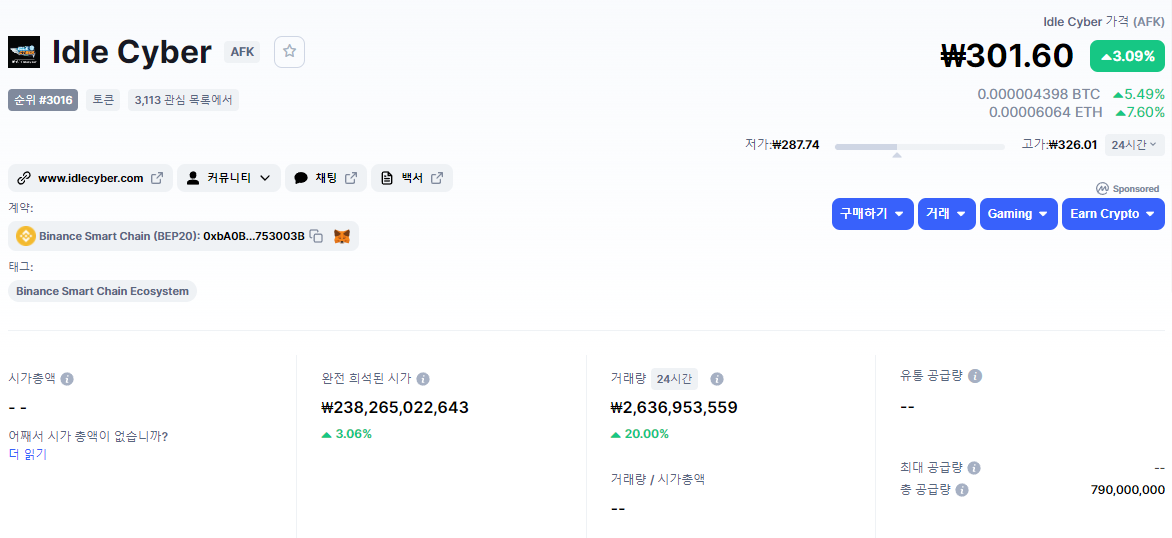Click the 저가 ₩287.74 low price
1172x538 pixels.
[782, 144]
